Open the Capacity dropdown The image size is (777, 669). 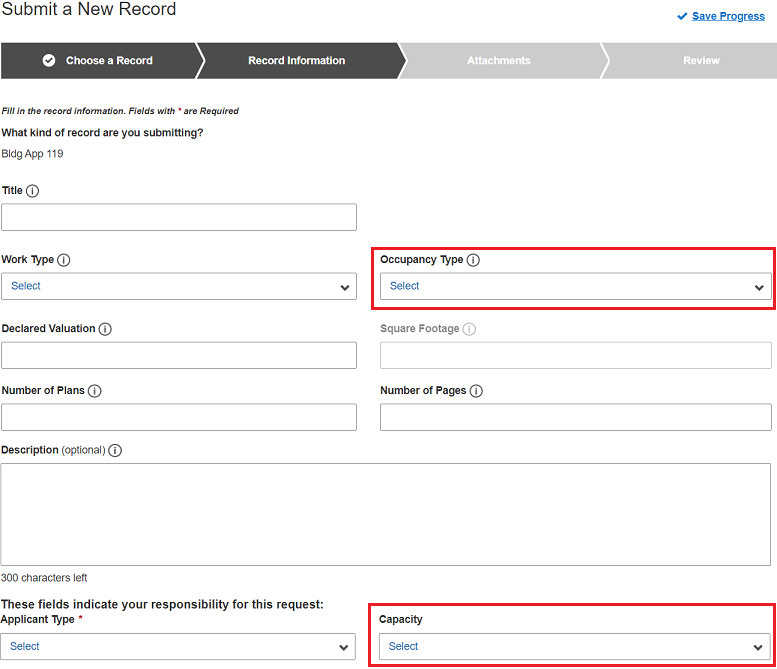[575, 646]
